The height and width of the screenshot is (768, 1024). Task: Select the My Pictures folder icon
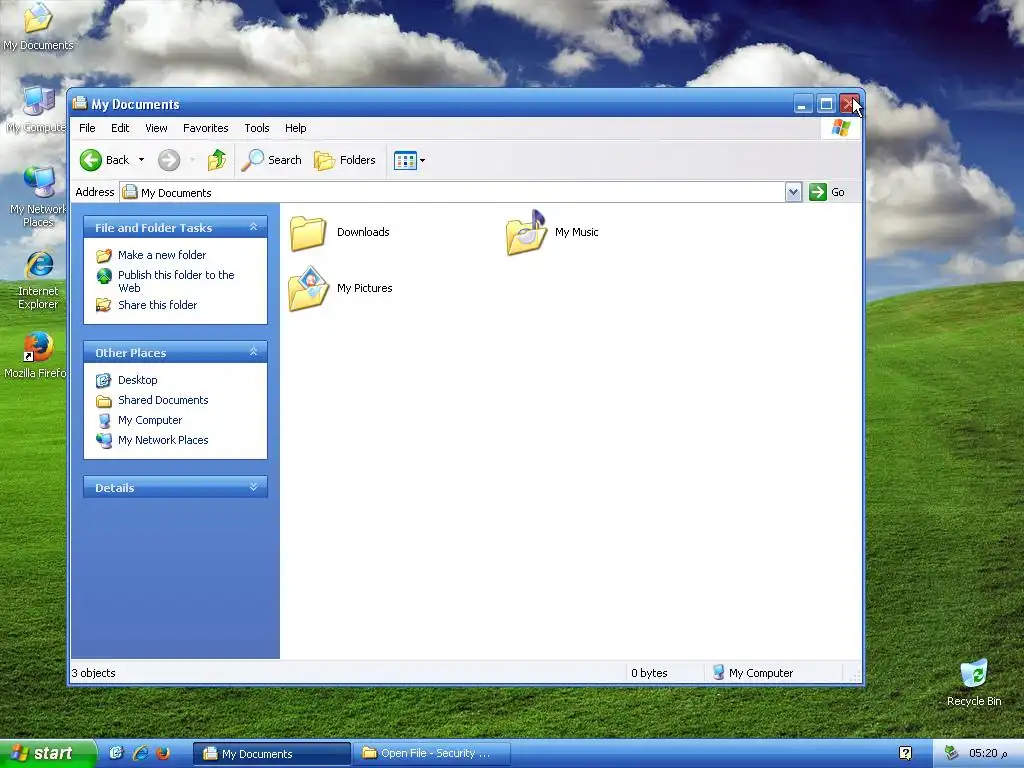tap(308, 289)
